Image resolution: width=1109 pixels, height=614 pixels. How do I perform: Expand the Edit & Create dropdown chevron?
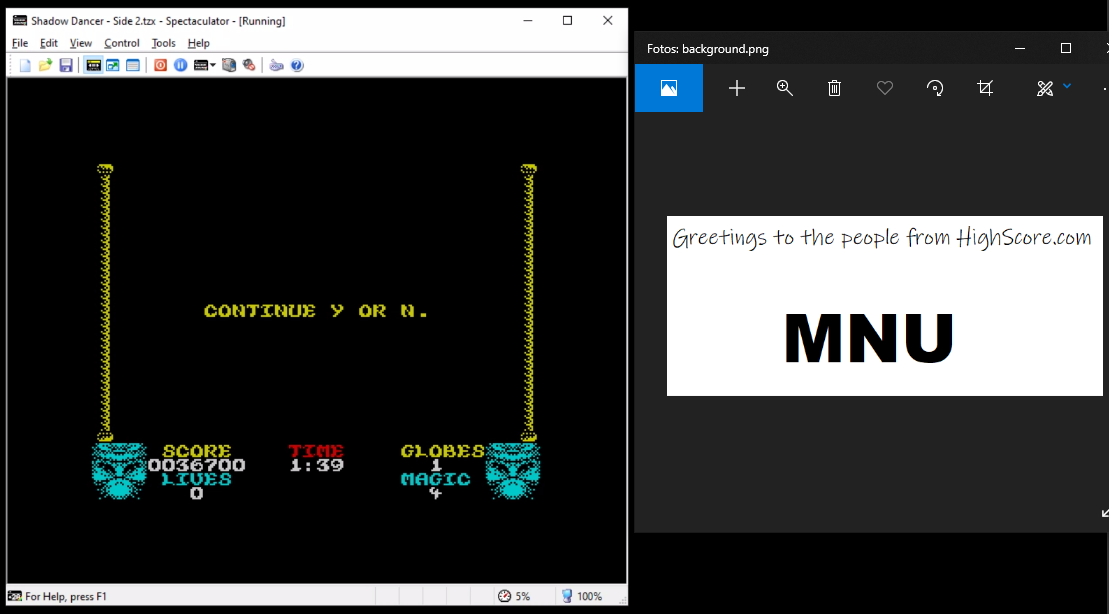click(1067, 87)
